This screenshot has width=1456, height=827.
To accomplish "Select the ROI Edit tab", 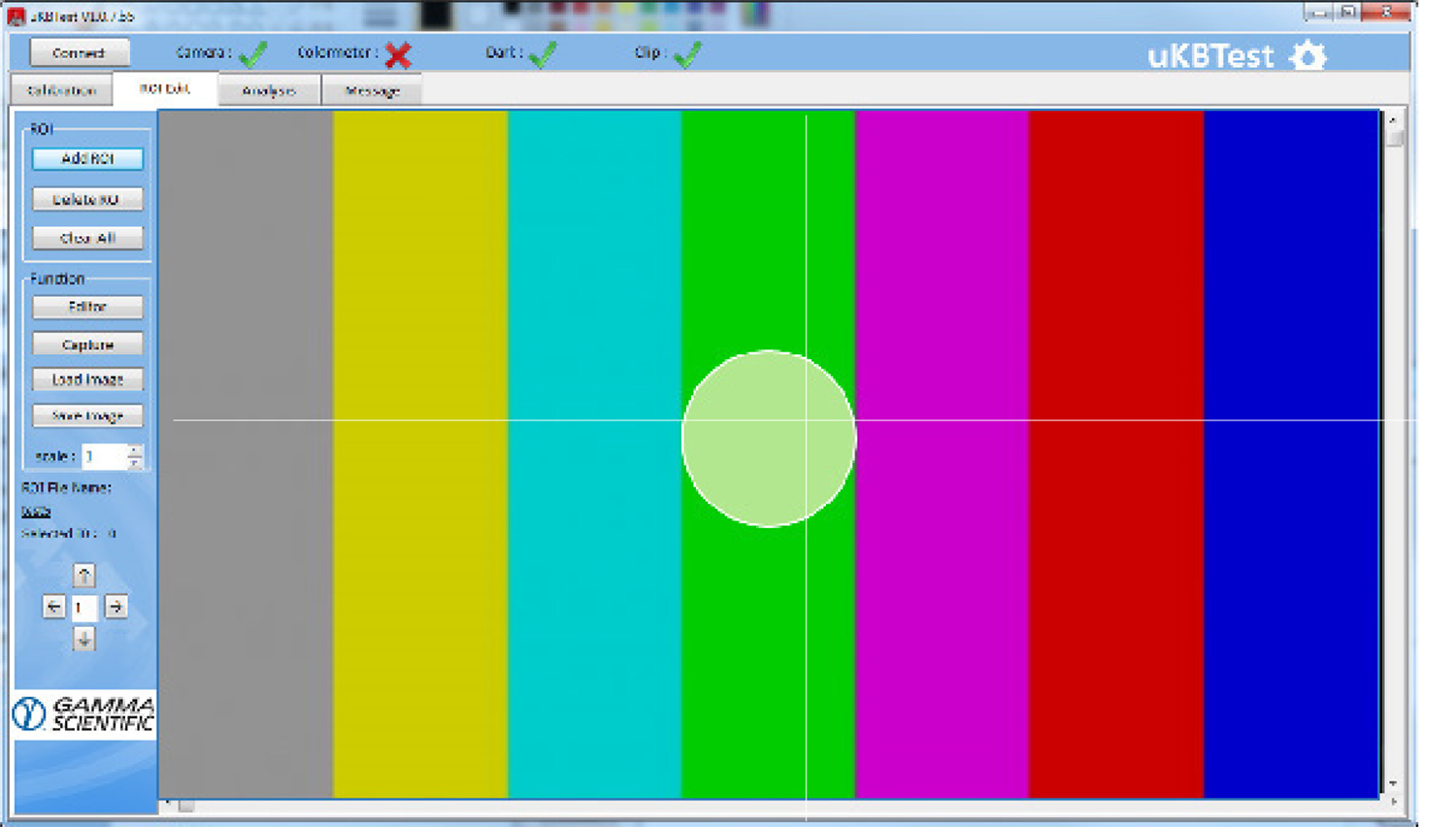I will [164, 88].
